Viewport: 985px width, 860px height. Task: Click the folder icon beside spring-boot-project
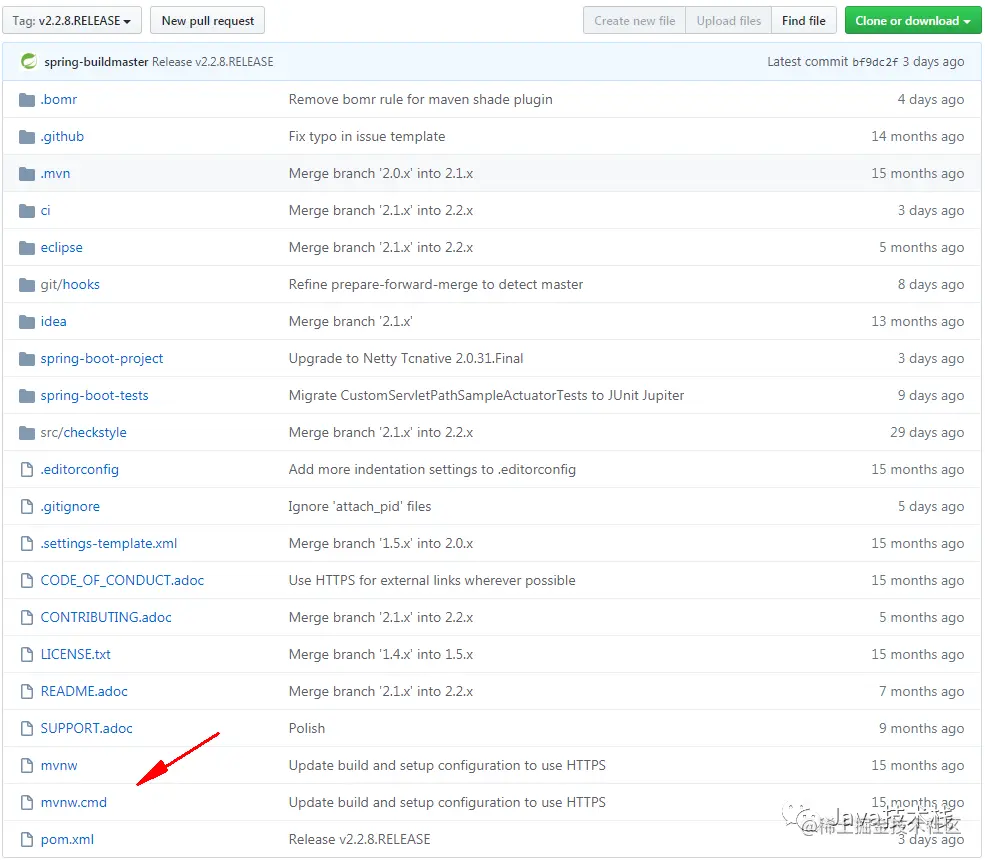27,359
